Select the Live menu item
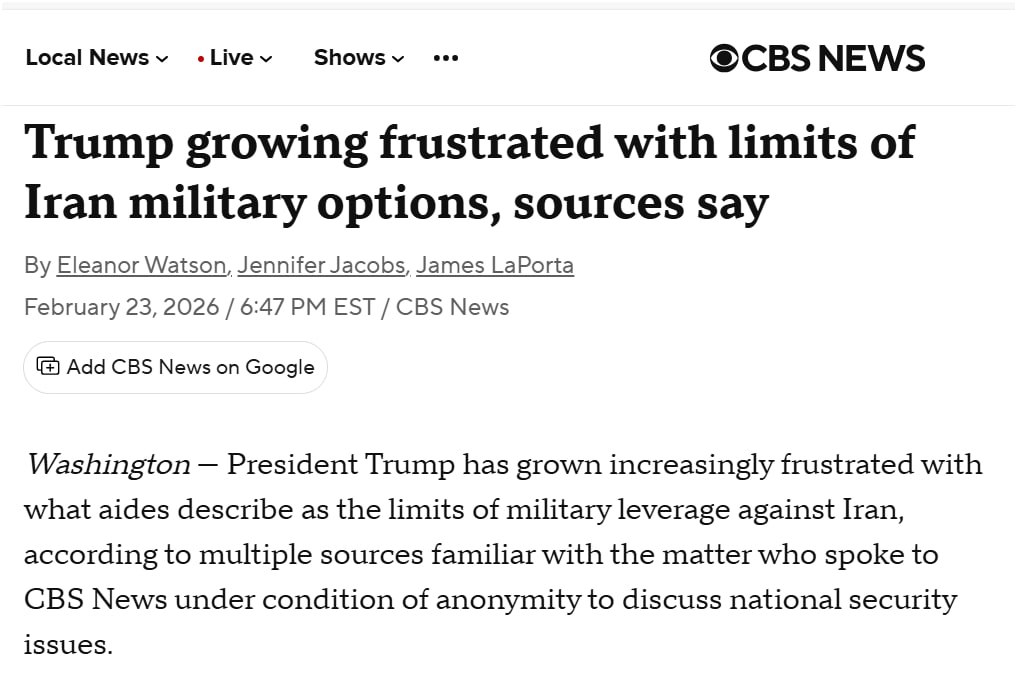 coord(231,58)
